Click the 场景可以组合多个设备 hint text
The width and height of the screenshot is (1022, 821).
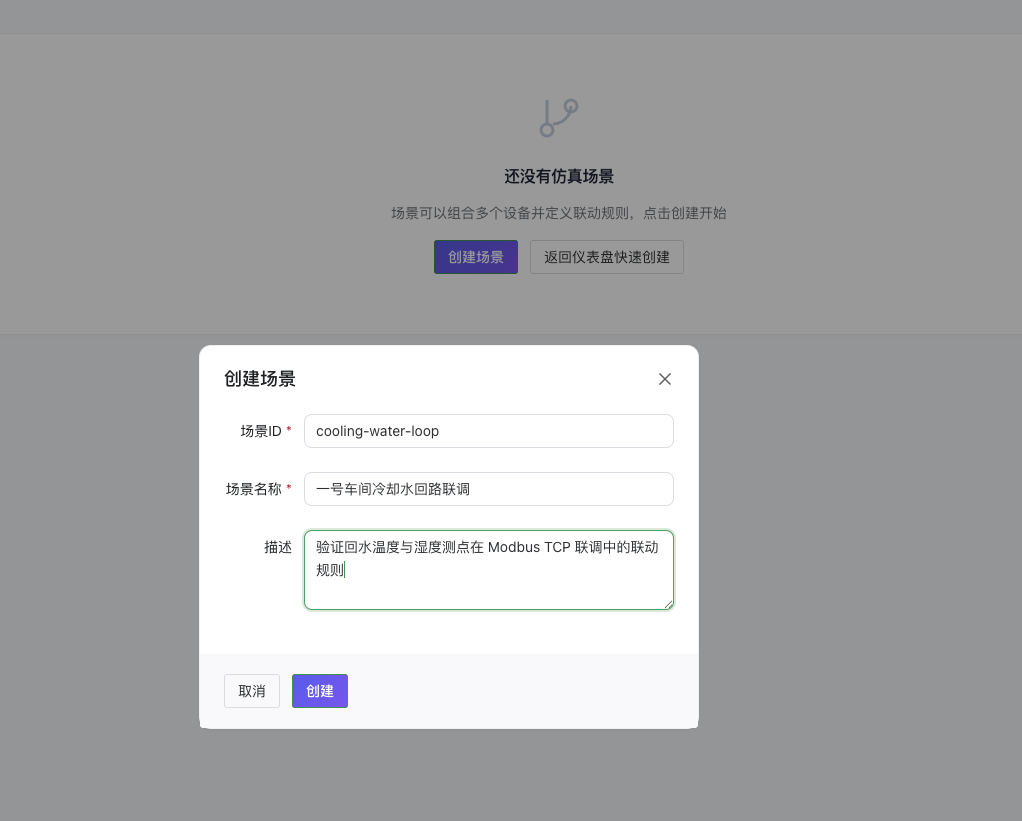coord(559,213)
